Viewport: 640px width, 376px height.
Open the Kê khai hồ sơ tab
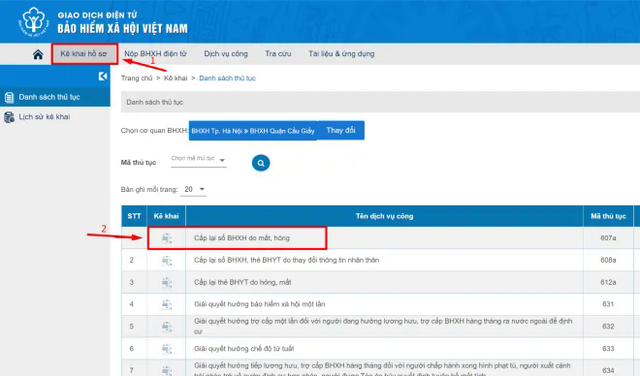pos(84,54)
